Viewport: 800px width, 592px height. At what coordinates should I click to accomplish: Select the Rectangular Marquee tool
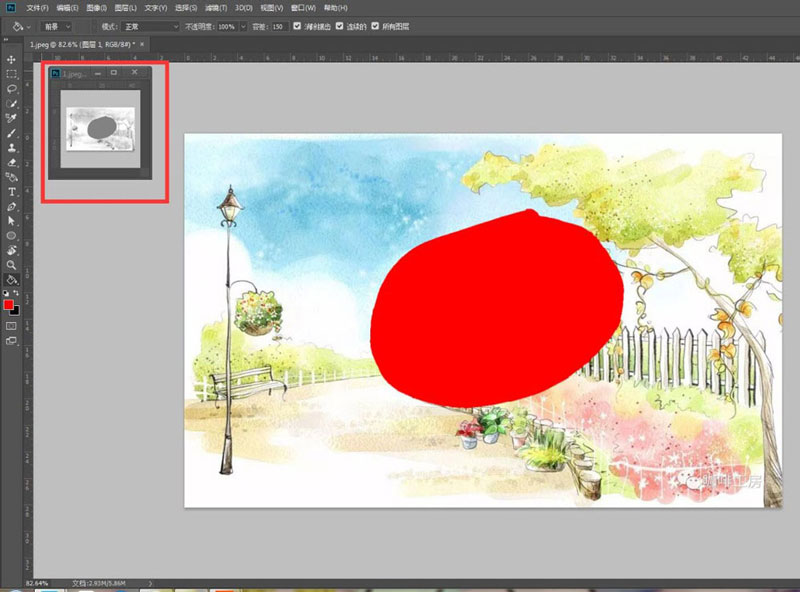(x=11, y=74)
